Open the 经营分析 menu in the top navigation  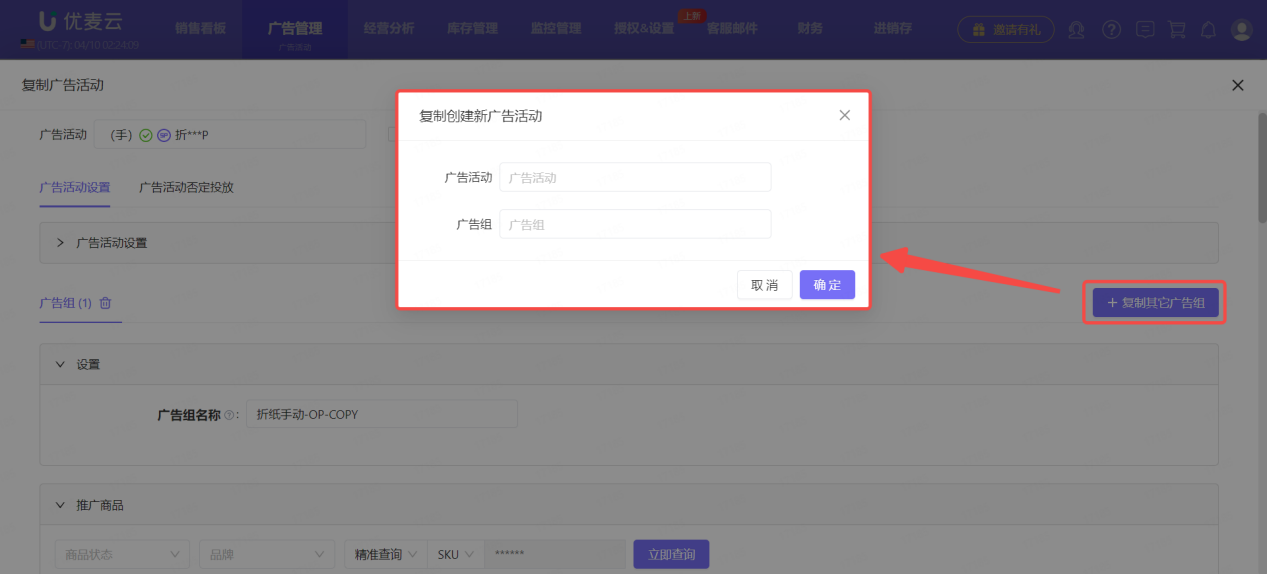389,28
